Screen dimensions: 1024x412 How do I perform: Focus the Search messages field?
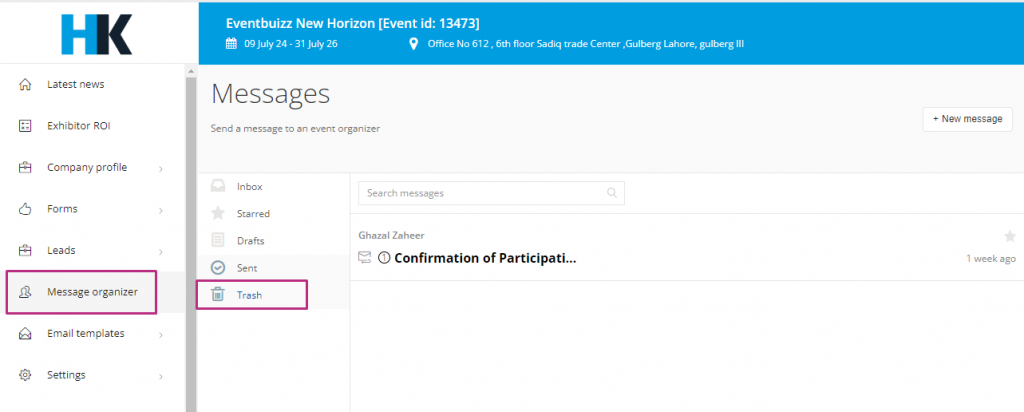click(491, 193)
